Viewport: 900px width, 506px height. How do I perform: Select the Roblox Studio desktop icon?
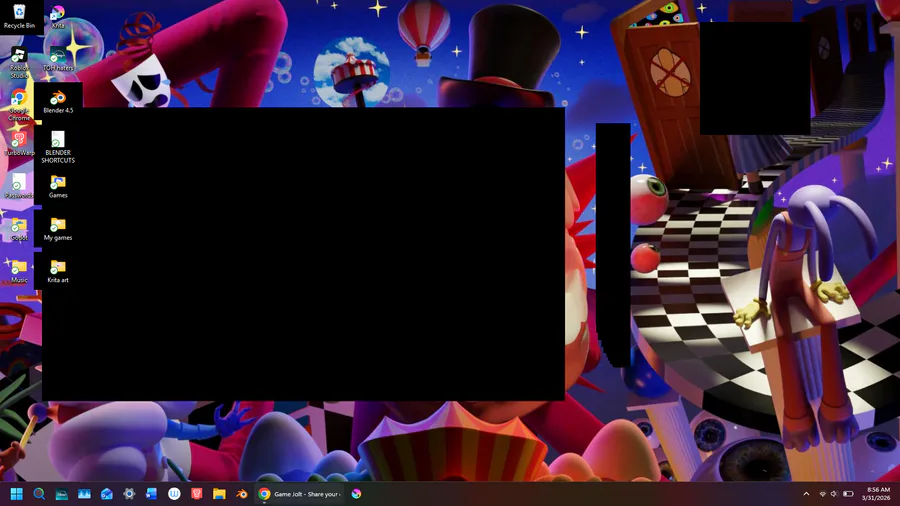click(19, 63)
